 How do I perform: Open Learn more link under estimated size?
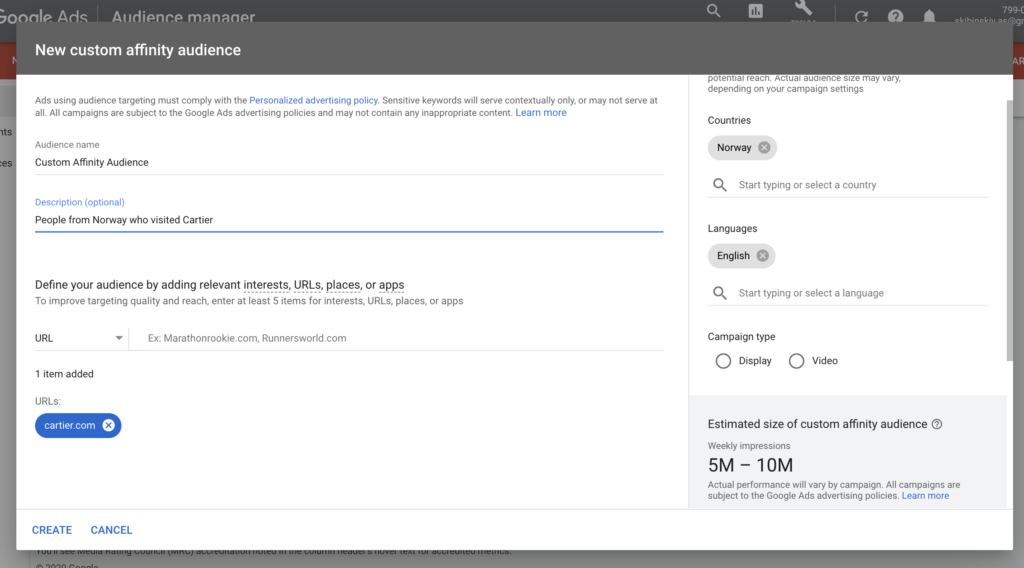pos(925,496)
